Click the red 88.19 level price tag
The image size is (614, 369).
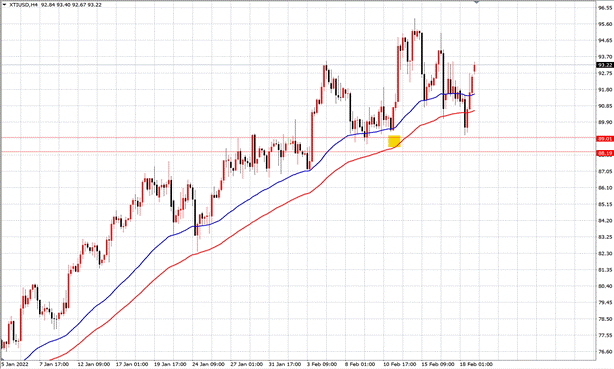point(605,153)
